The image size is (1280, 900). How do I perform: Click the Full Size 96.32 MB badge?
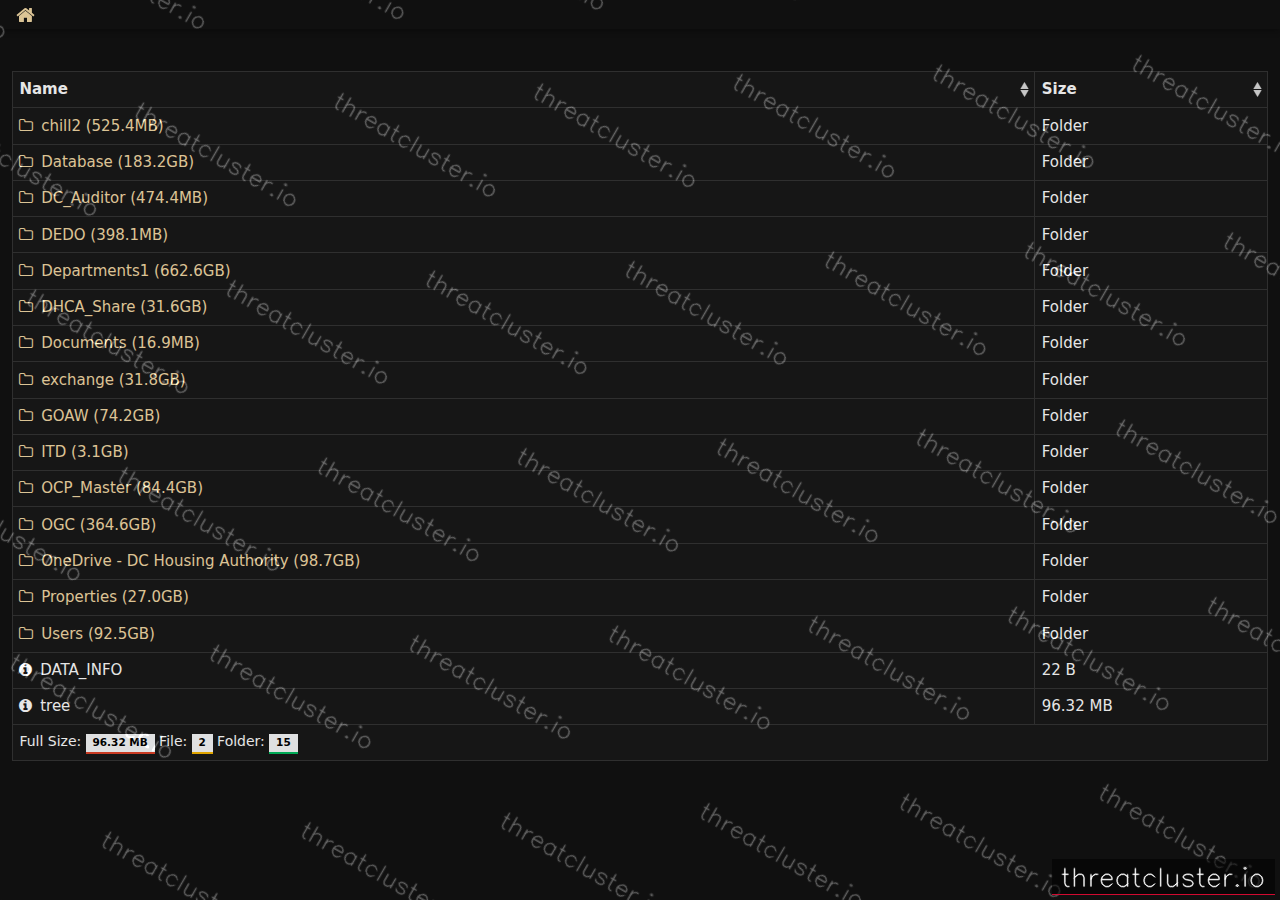[x=120, y=742]
